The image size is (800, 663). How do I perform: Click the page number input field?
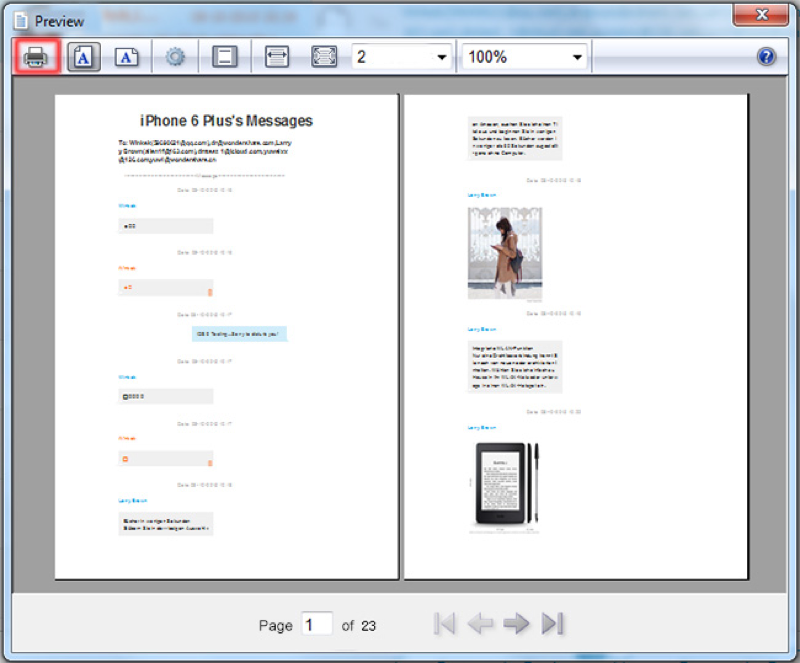pyautogui.click(x=317, y=624)
